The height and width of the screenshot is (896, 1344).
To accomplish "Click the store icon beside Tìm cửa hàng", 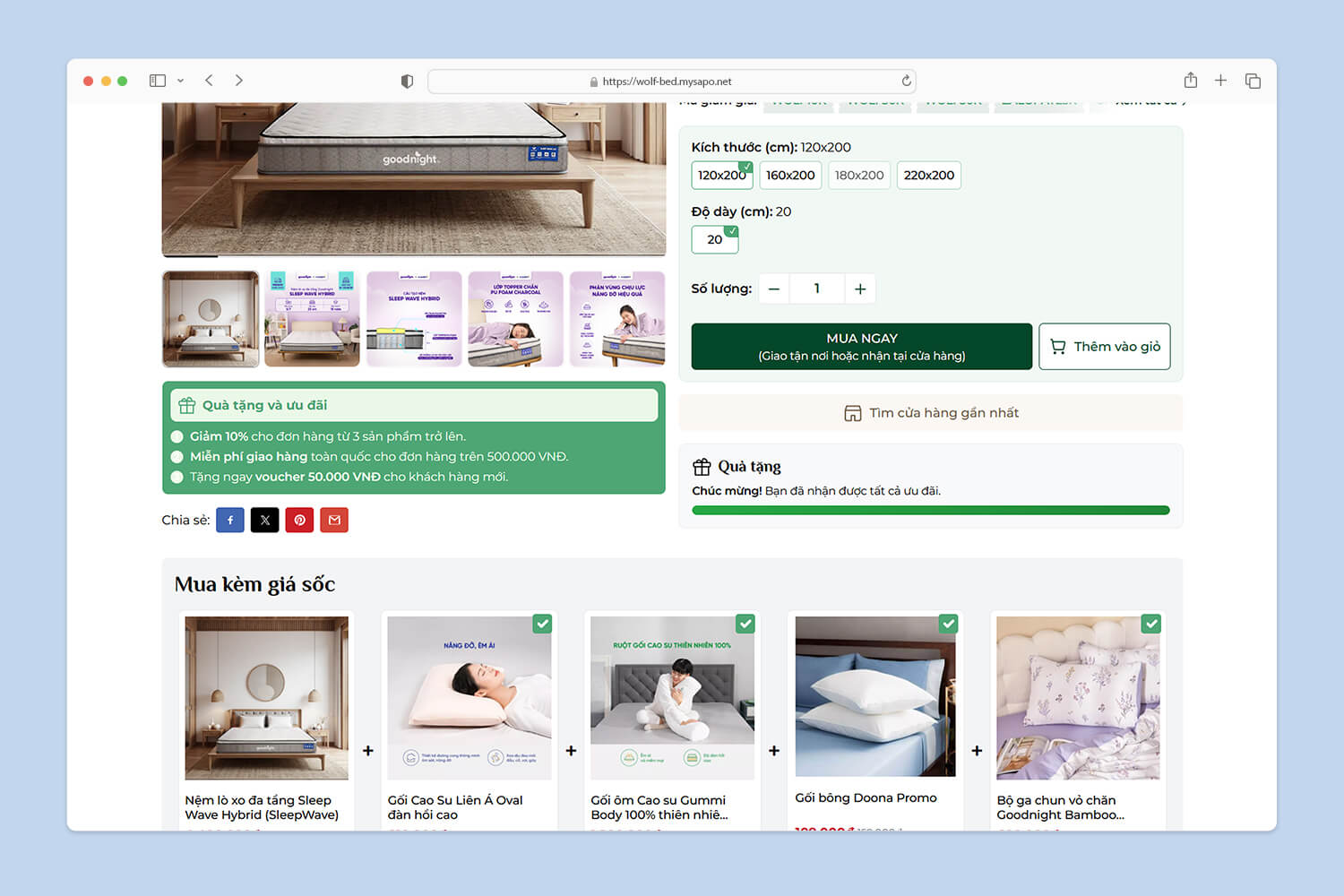I will coord(853,413).
